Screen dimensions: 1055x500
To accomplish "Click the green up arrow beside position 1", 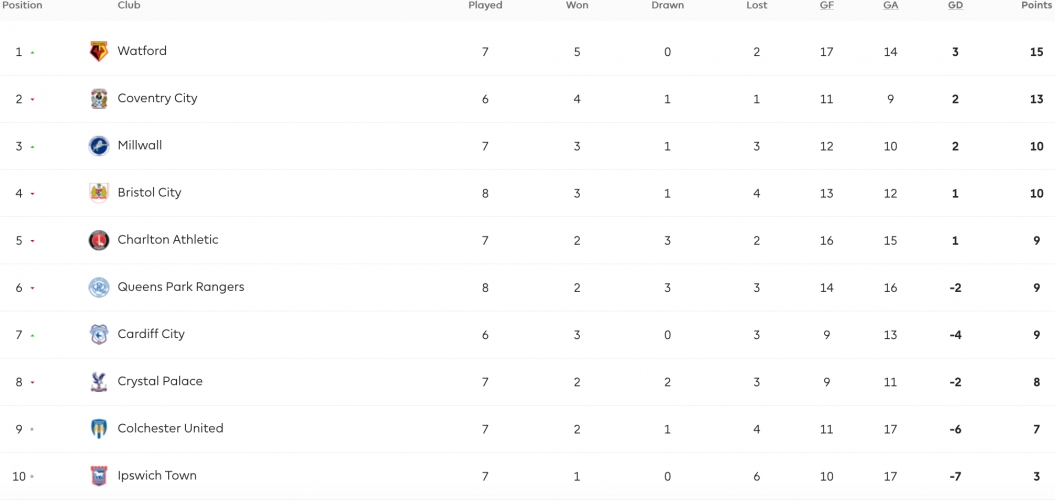I will 32,52.
